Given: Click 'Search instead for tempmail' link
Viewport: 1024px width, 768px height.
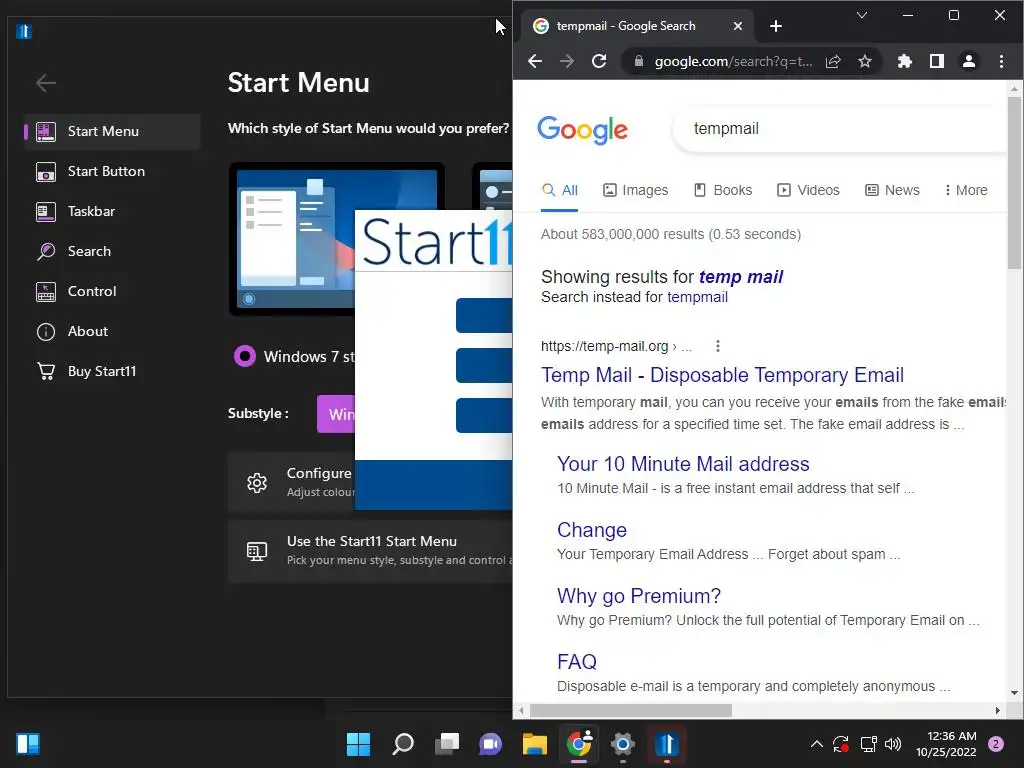Looking at the screenshot, I should click(x=697, y=297).
